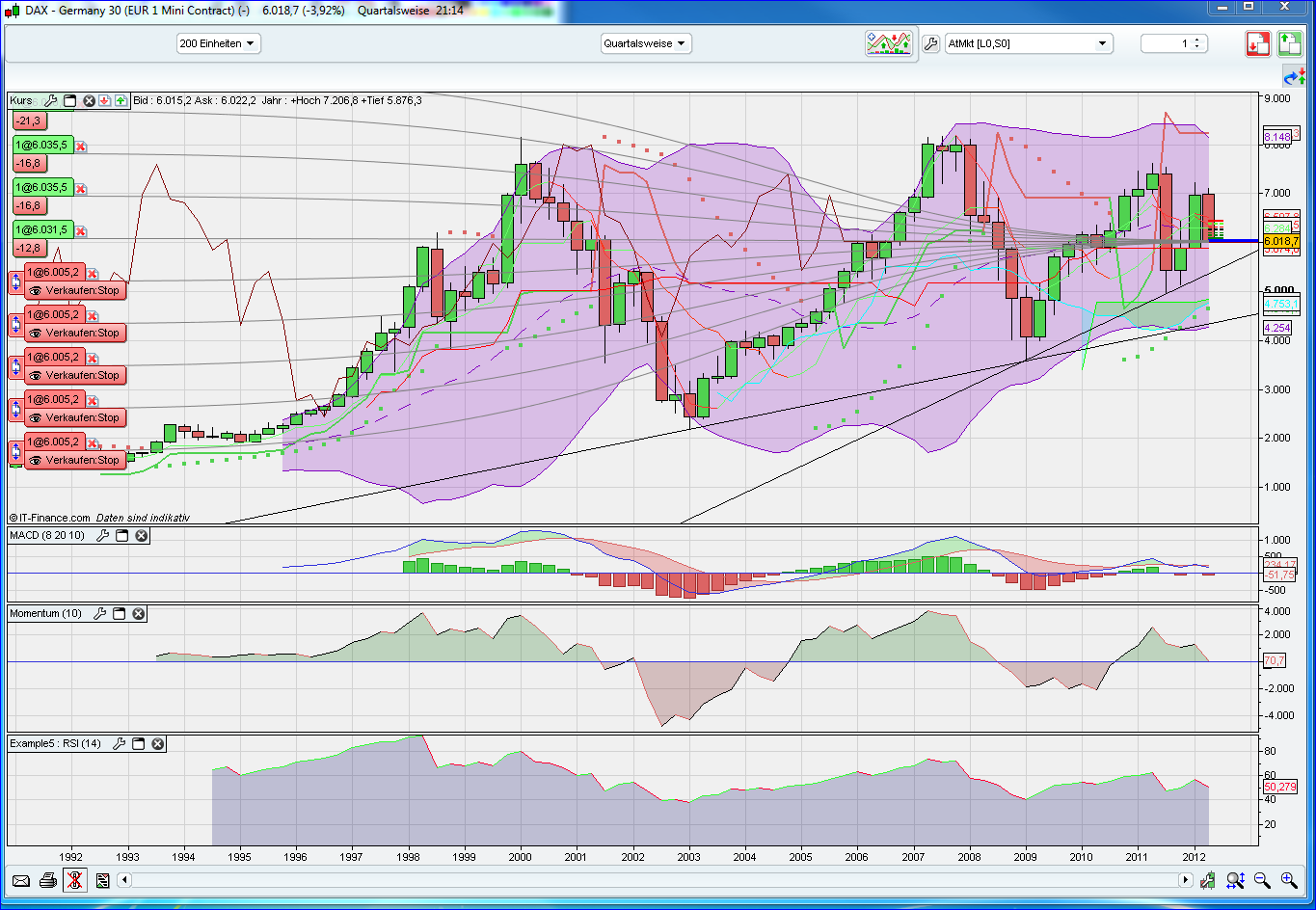Click move handle of second stop order
Image resolution: width=1316 pixels, height=910 pixels.
click(x=15, y=325)
